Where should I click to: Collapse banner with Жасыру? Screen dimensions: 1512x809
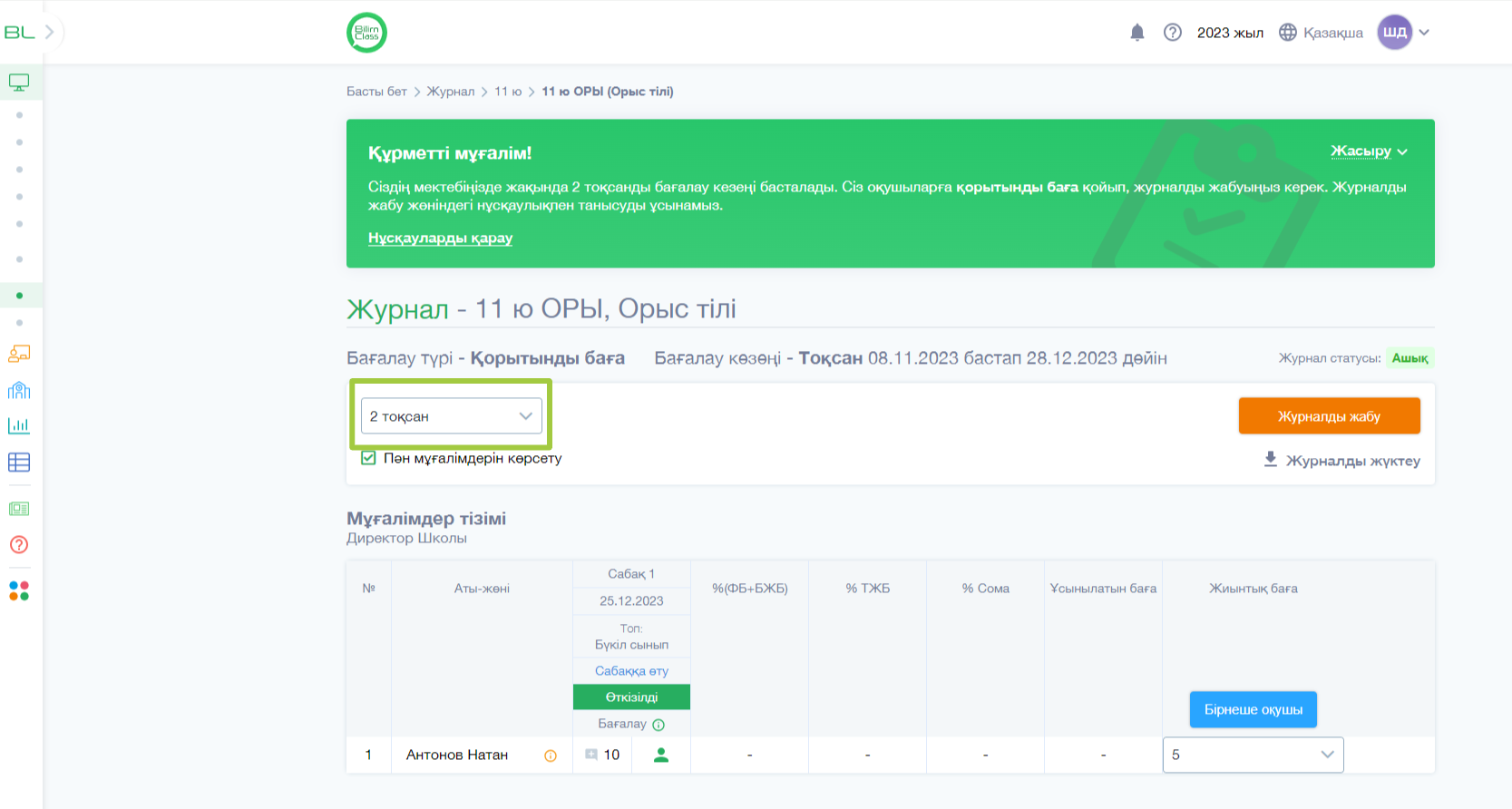pos(1369,151)
